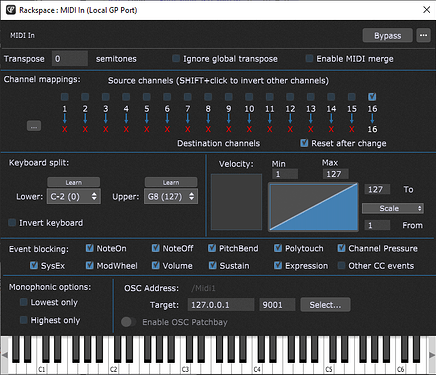
Task: Enable the Ignore global transpose checkbox
Action: pos(176,59)
